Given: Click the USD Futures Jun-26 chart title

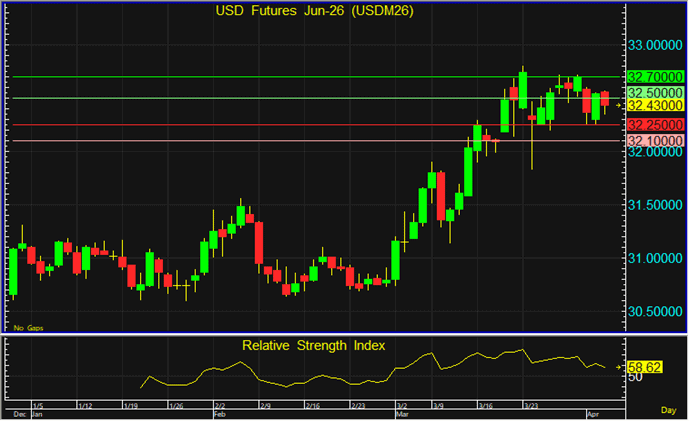Looking at the screenshot, I should coord(314,12).
